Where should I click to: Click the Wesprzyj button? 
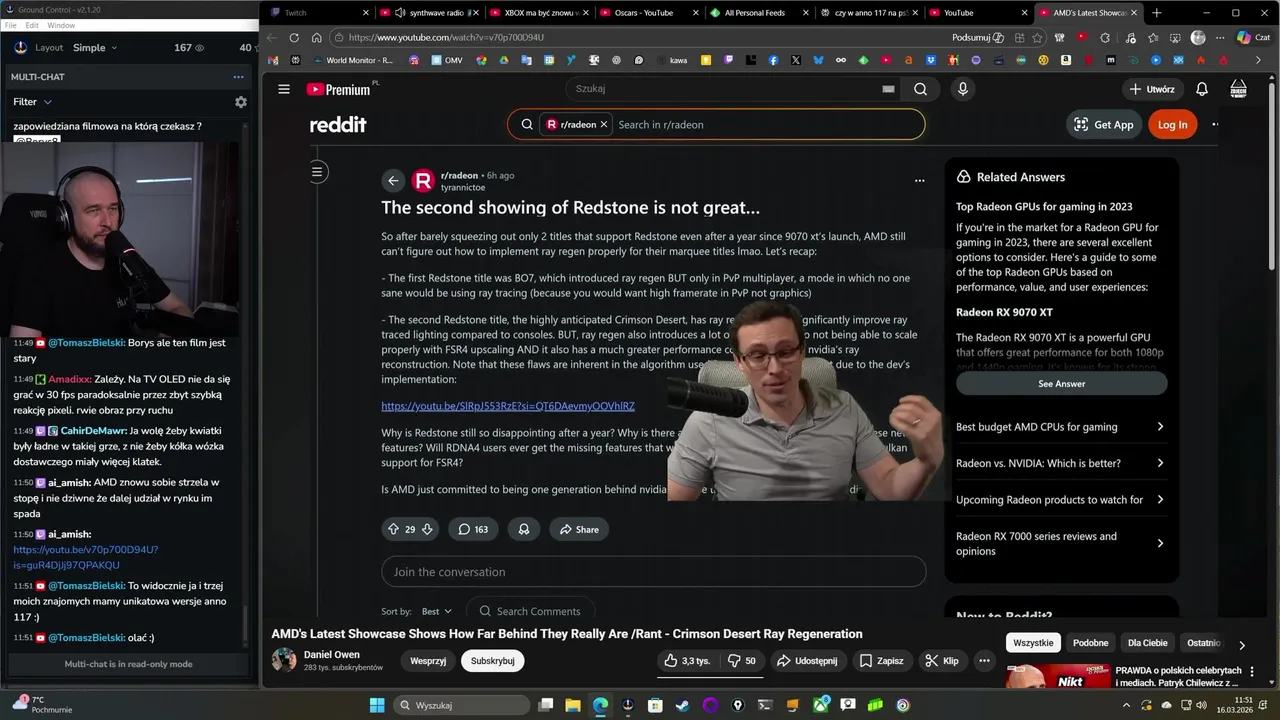click(428, 660)
